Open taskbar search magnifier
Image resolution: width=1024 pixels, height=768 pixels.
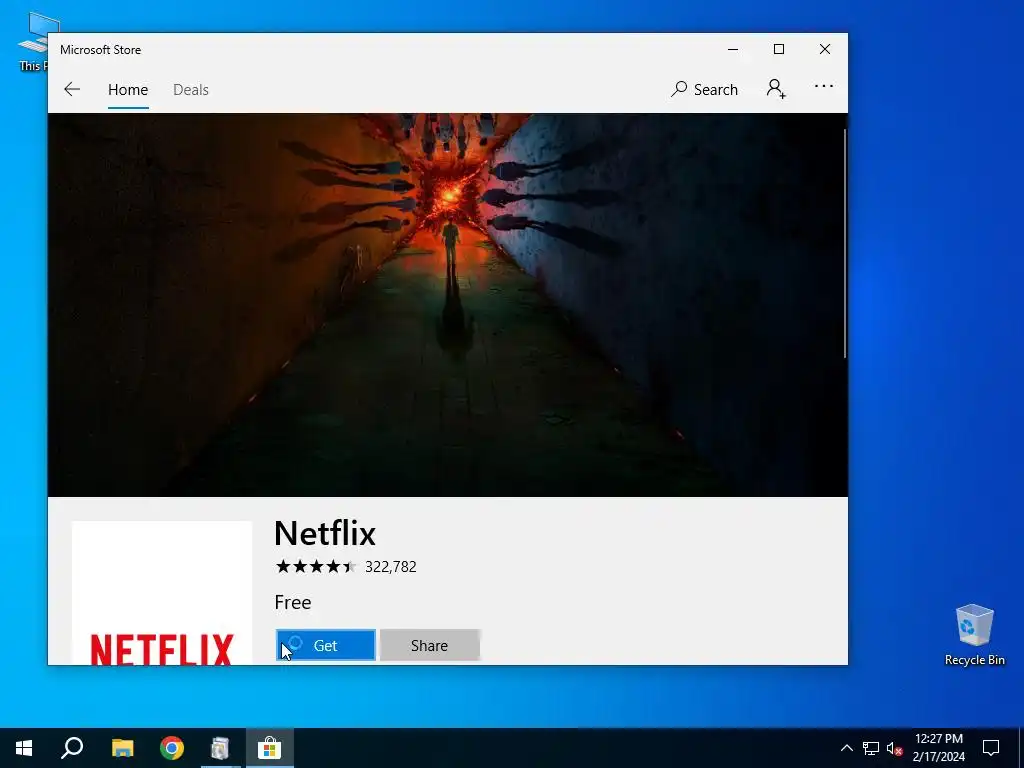(x=72, y=748)
